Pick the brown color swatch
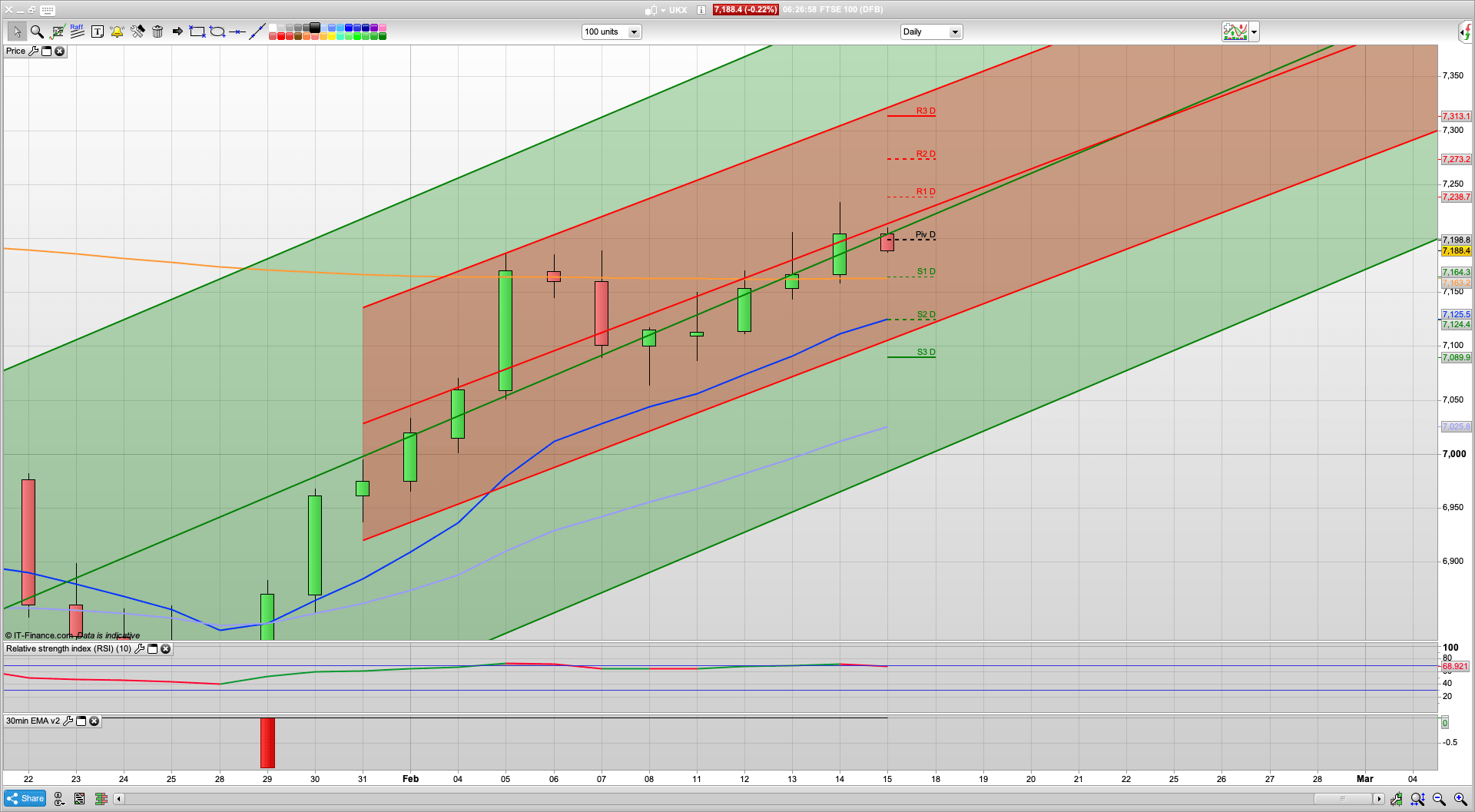The image size is (1475, 812). tap(298, 36)
